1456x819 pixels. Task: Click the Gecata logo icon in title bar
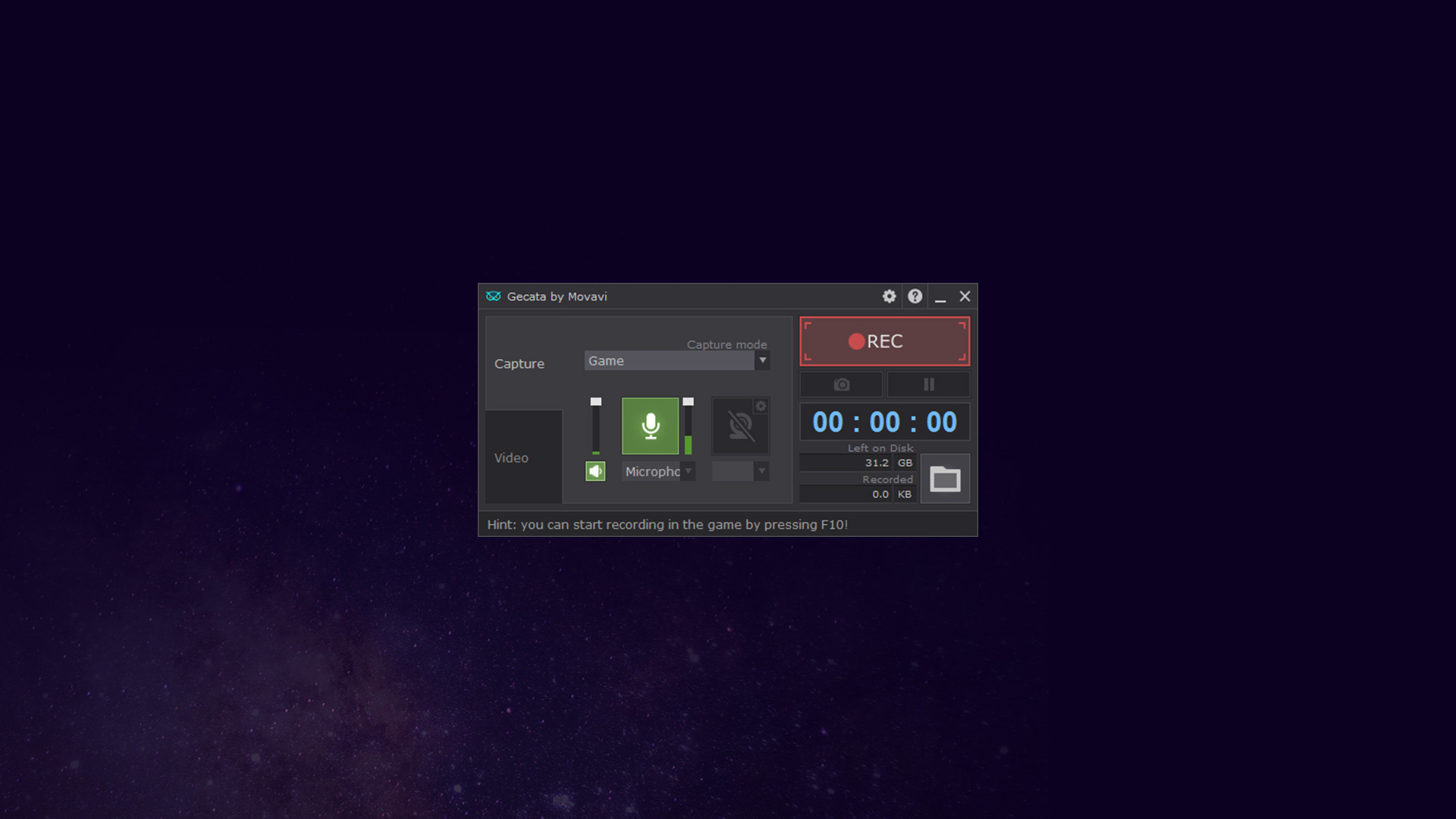494,297
